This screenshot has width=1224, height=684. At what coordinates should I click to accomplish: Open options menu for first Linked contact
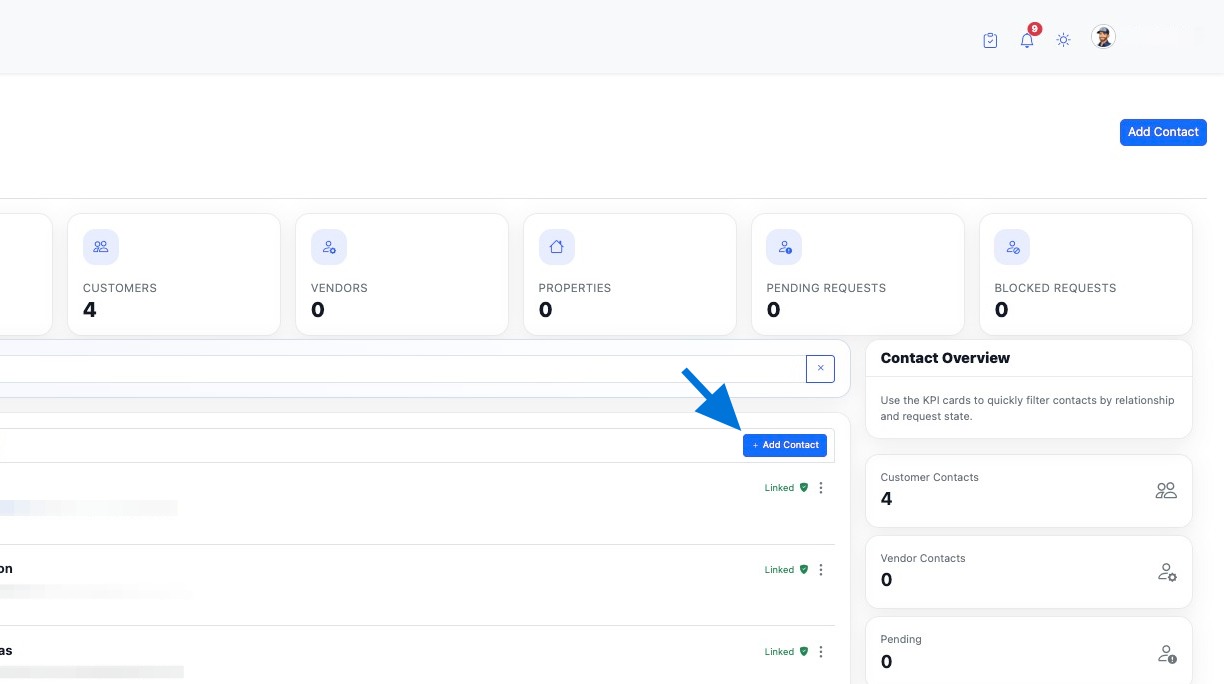click(821, 488)
